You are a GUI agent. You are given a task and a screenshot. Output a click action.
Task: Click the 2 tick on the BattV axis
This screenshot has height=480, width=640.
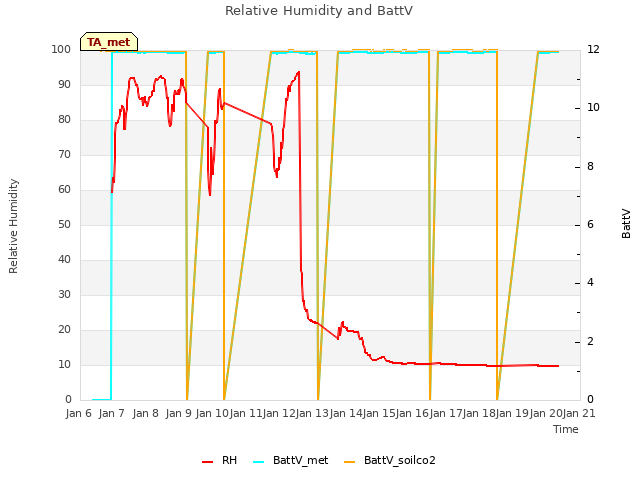tap(590, 341)
